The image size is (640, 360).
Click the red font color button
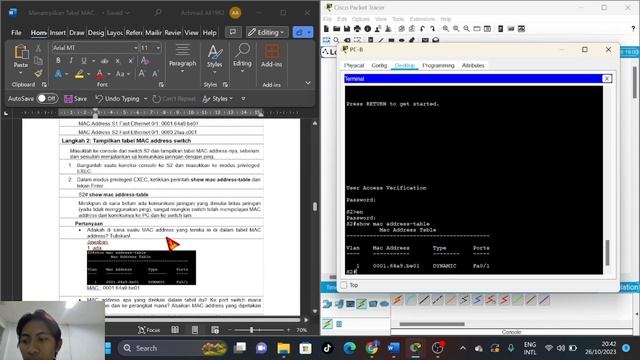(x=100, y=74)
